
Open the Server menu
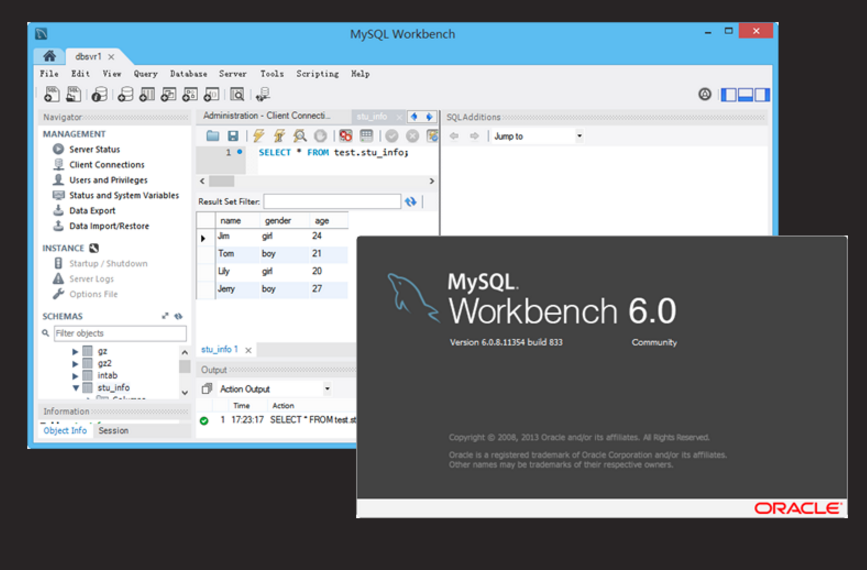pos(232,74)
